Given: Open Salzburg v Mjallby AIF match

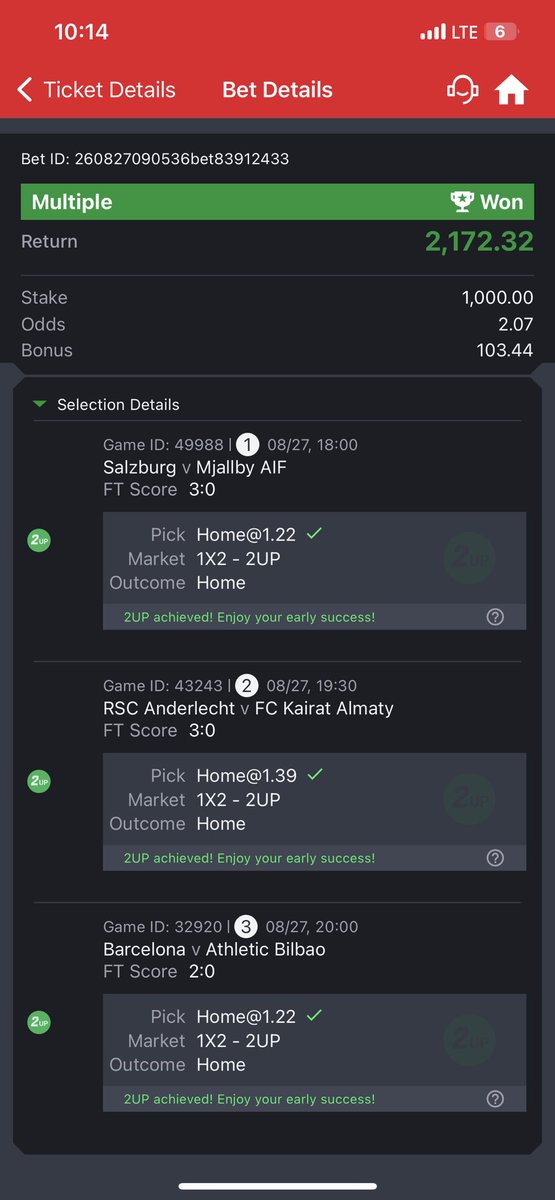Looking at the screenshot, I should pyautogui.click(x=195, y=467).
